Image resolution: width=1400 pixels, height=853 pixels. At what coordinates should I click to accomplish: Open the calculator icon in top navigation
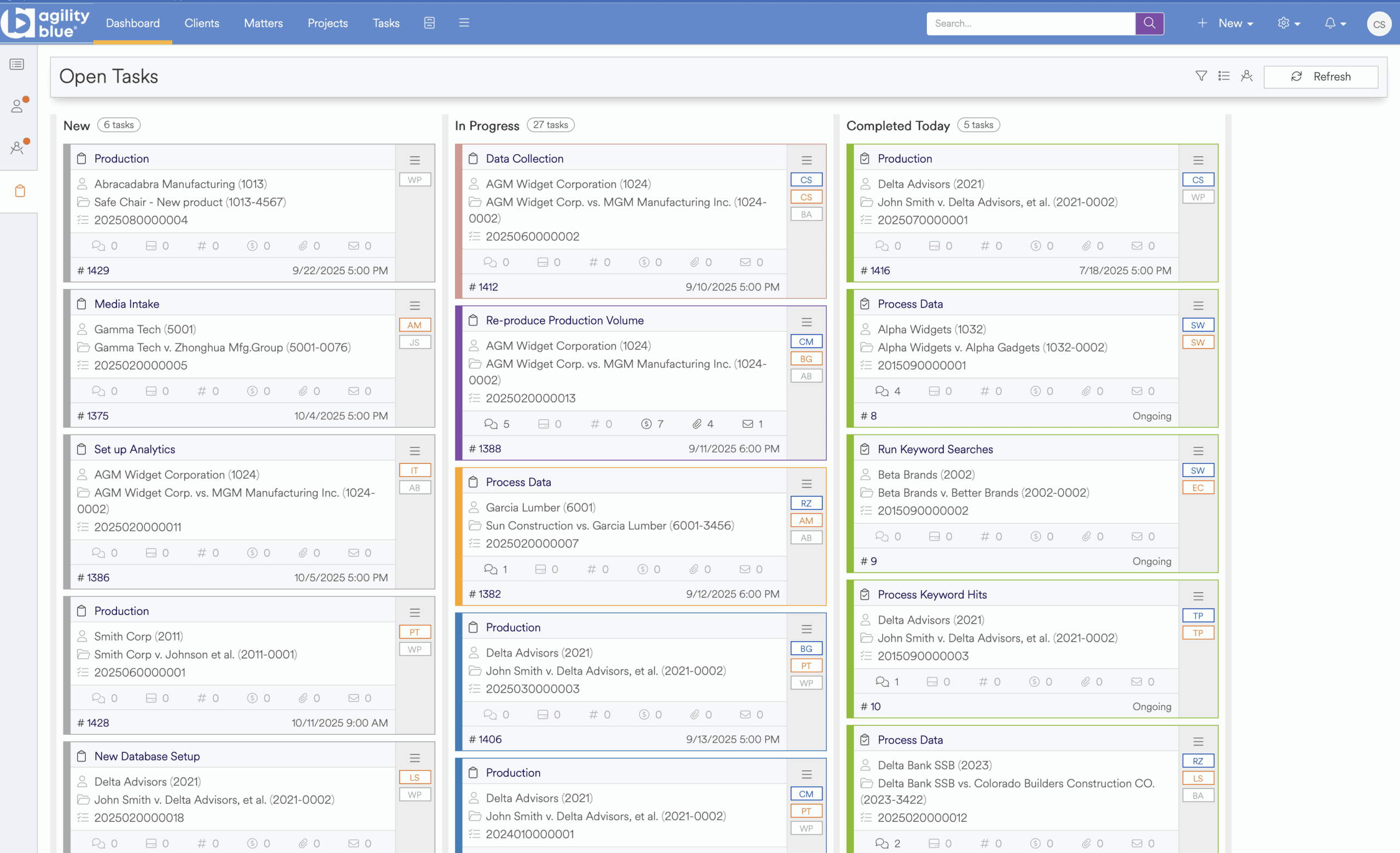[429, 23]
